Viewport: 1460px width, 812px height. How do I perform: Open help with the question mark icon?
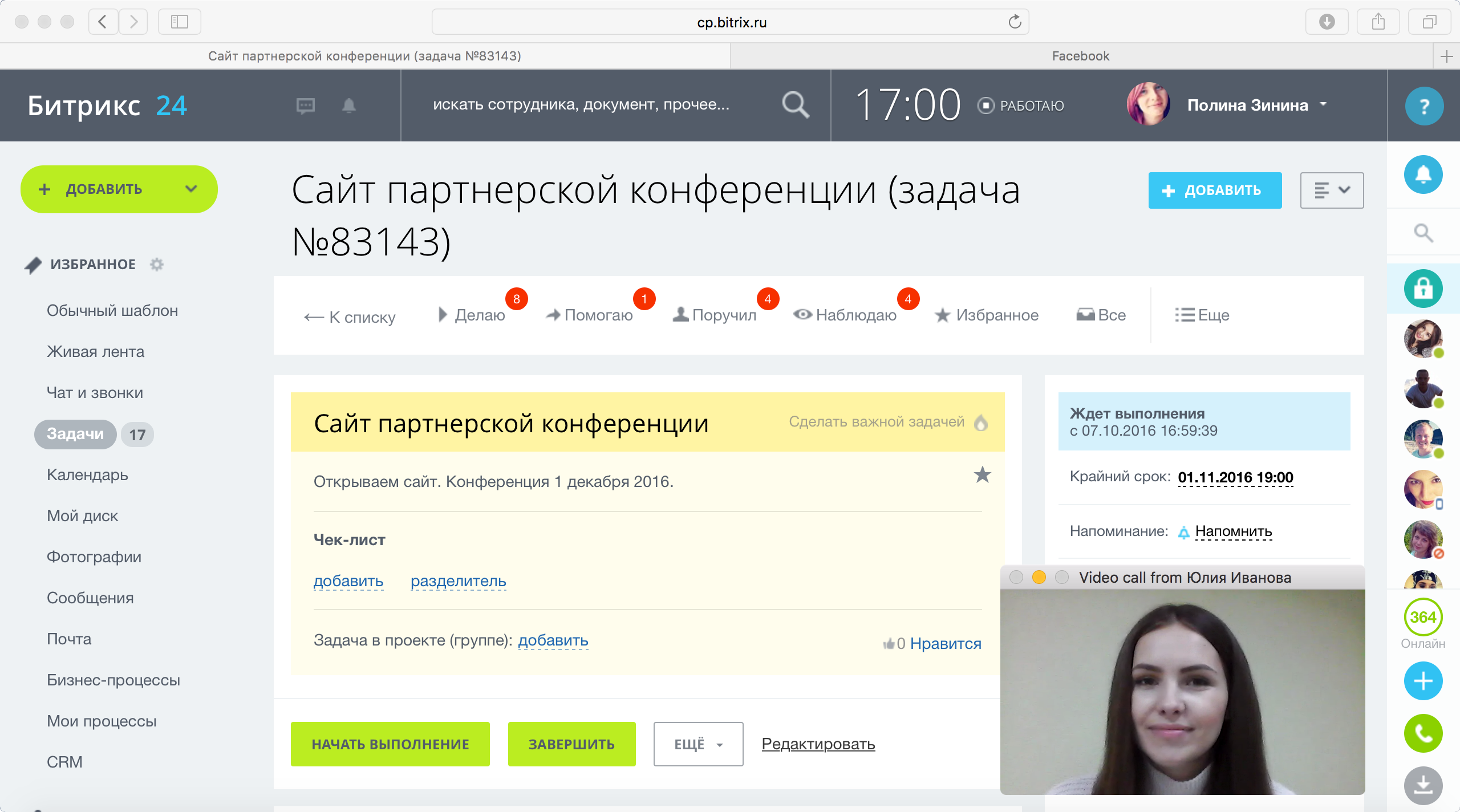1423,106
